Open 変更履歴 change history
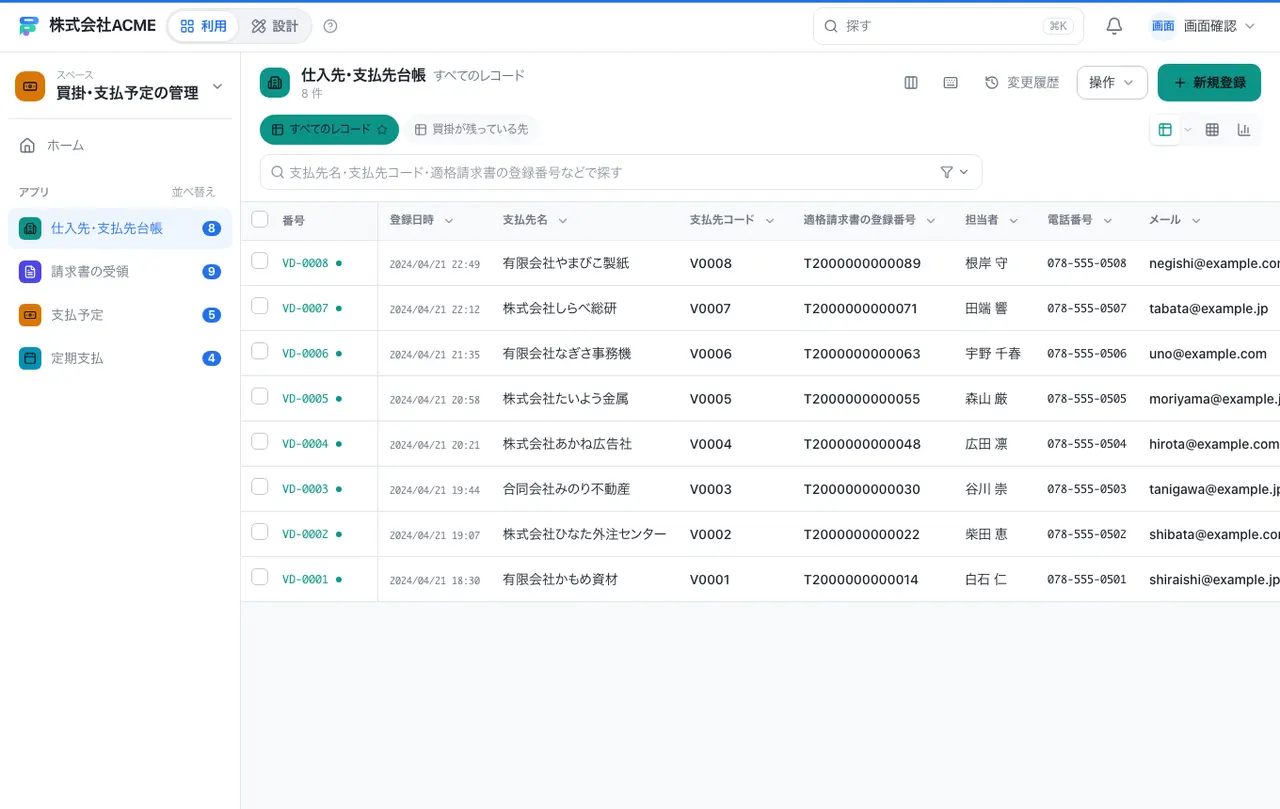 click(1022, 83)
